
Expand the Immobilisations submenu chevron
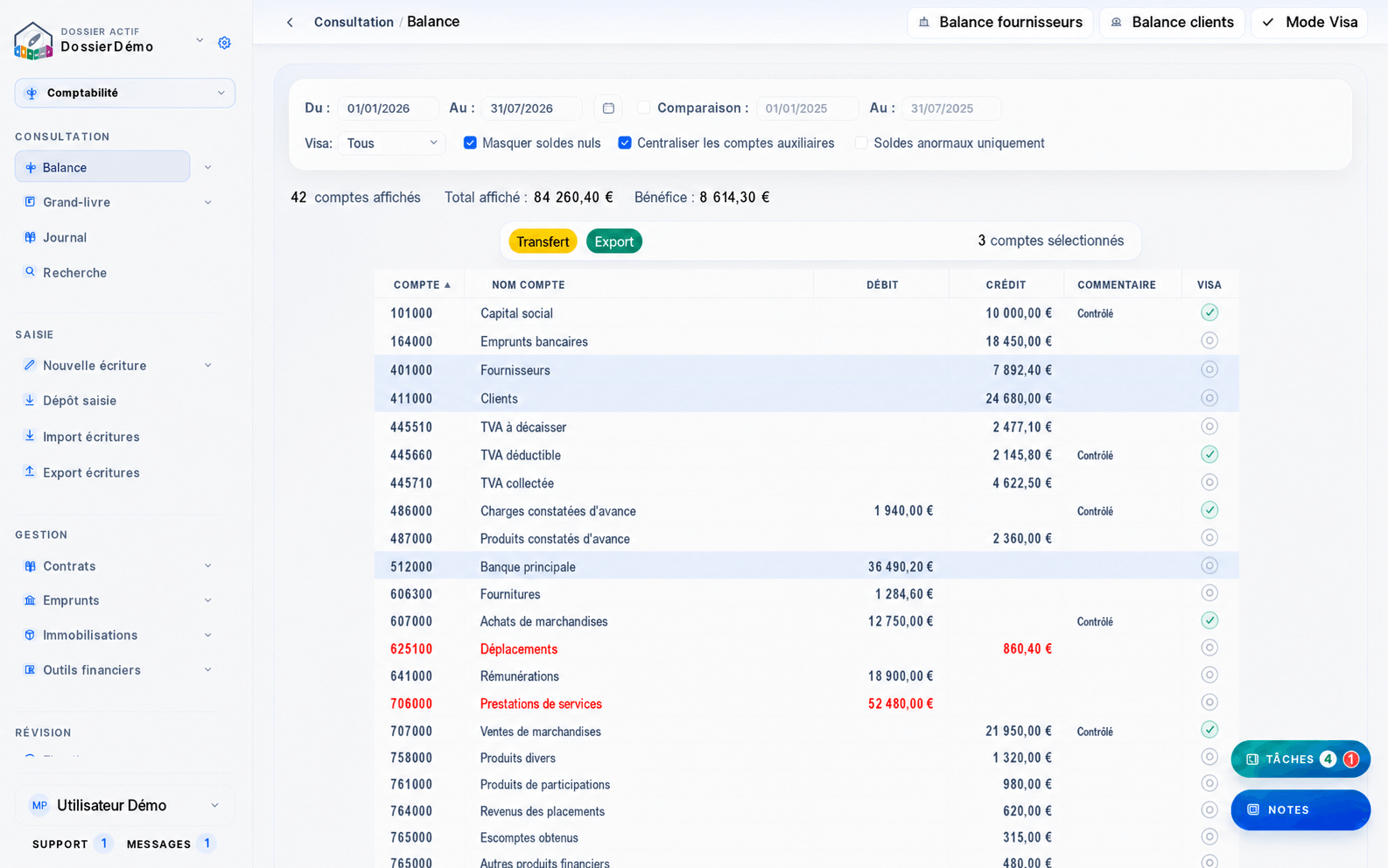pyautogui.click(x=208, y=635)
